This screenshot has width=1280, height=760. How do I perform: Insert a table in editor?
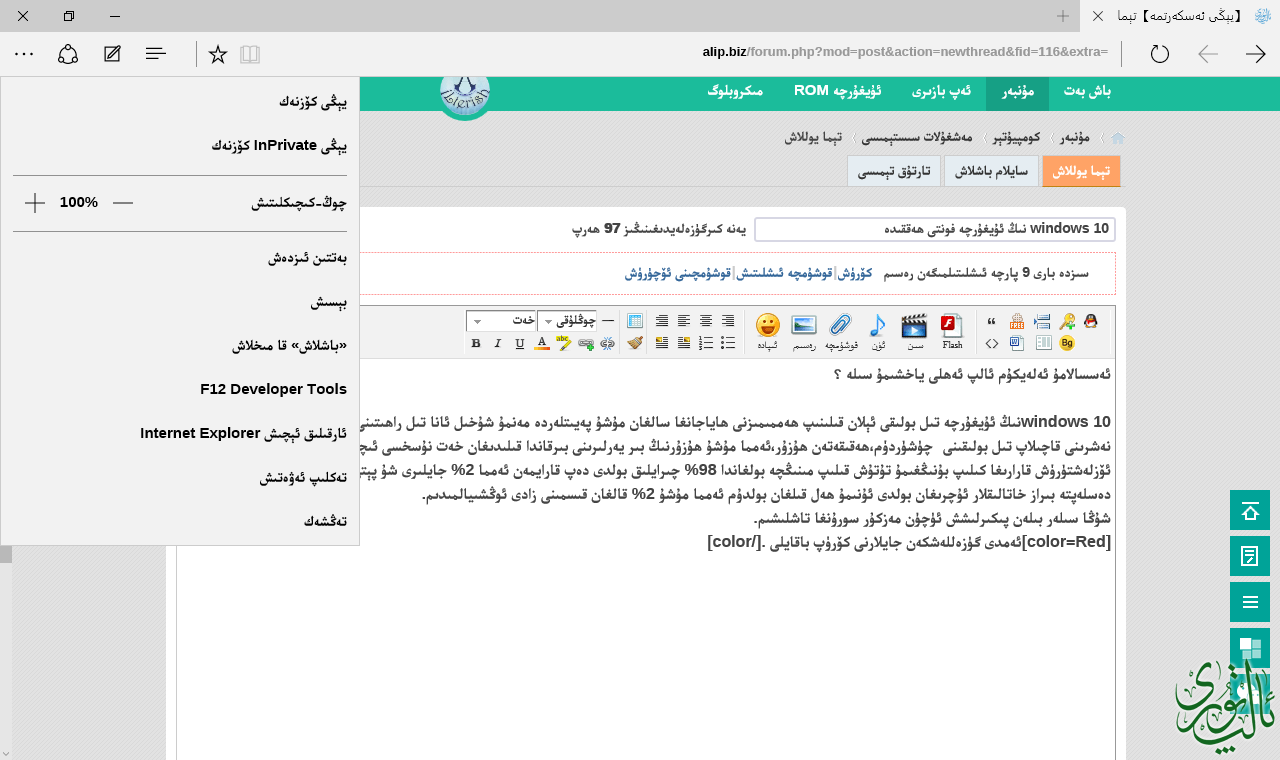click(x=635, y=321)
